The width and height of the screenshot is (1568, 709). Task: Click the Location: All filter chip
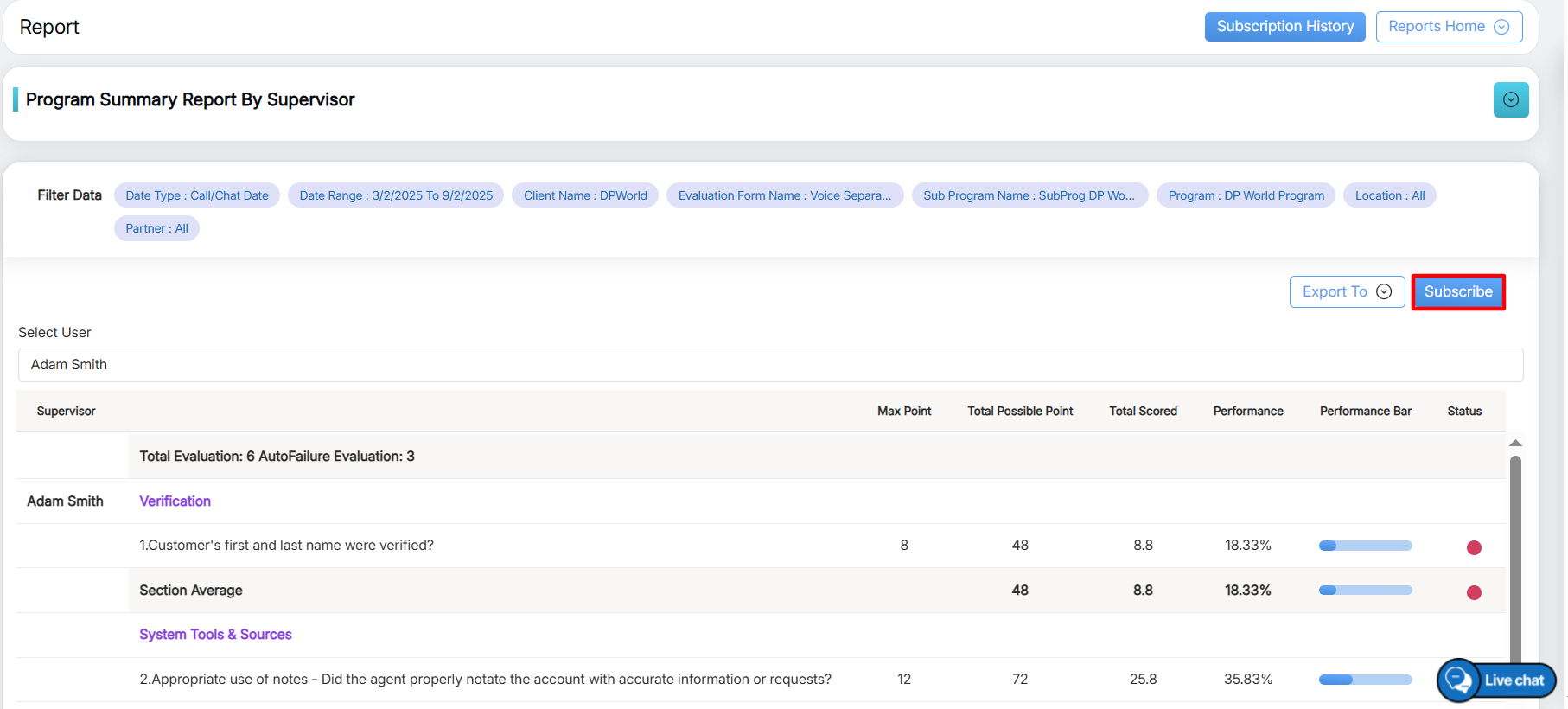pos(1389,195)
